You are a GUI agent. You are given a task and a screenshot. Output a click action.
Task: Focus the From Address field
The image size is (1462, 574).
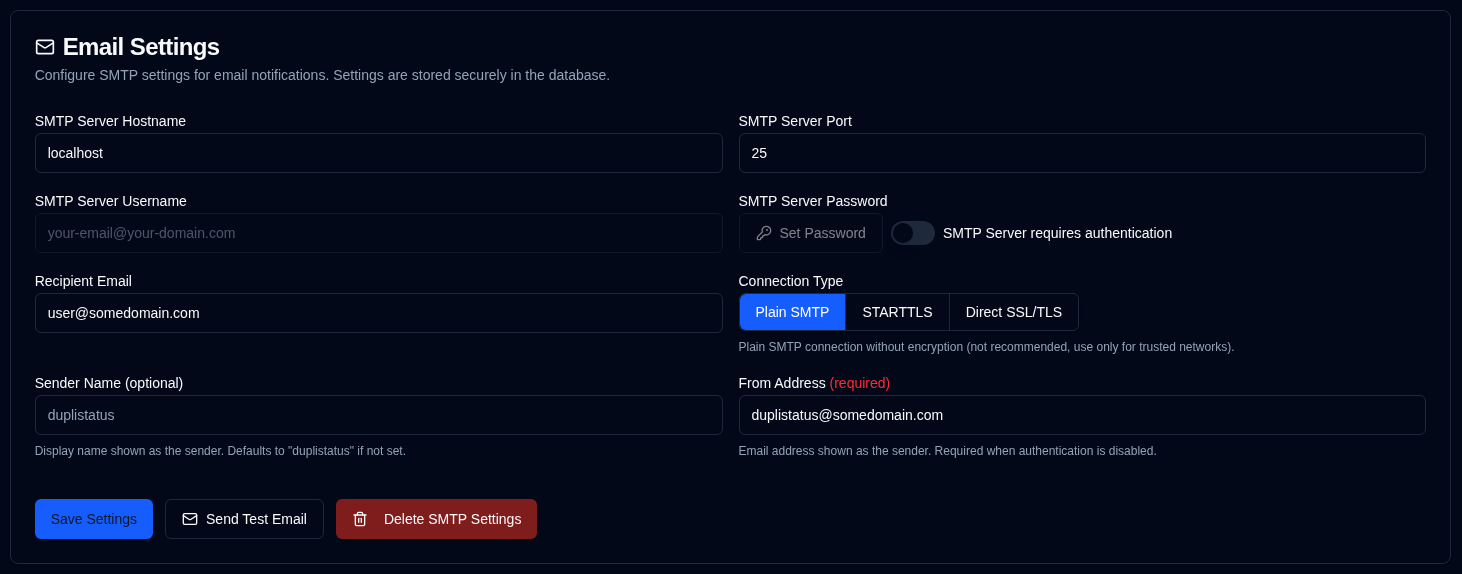click(1082, 415)
